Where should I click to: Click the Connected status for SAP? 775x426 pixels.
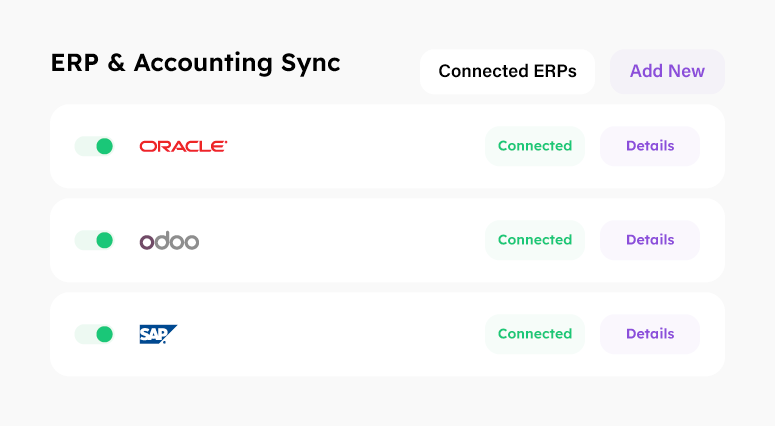pyautogui.click(x=535, y=334)
